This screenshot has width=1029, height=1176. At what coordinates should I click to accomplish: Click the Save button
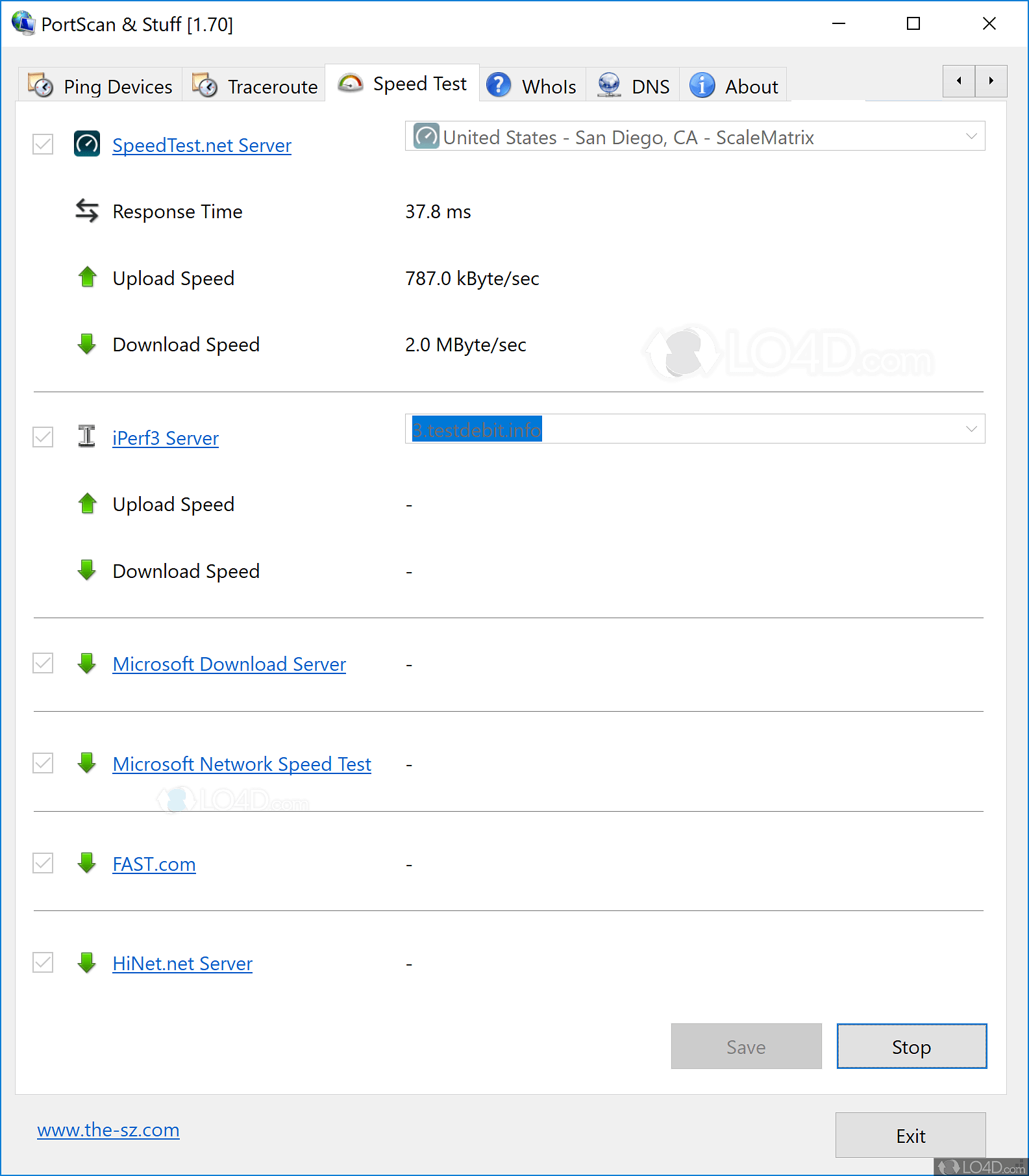(x=746, y=1046)
